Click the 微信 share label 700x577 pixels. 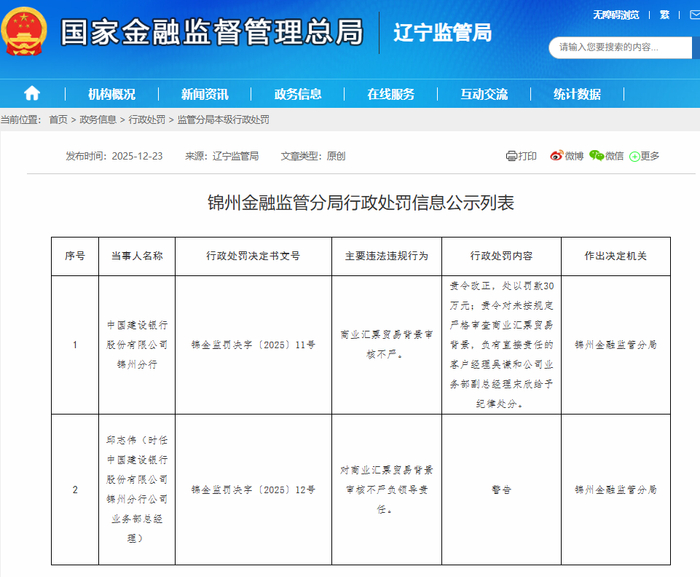pyautogui.click(x=614, y=156)
